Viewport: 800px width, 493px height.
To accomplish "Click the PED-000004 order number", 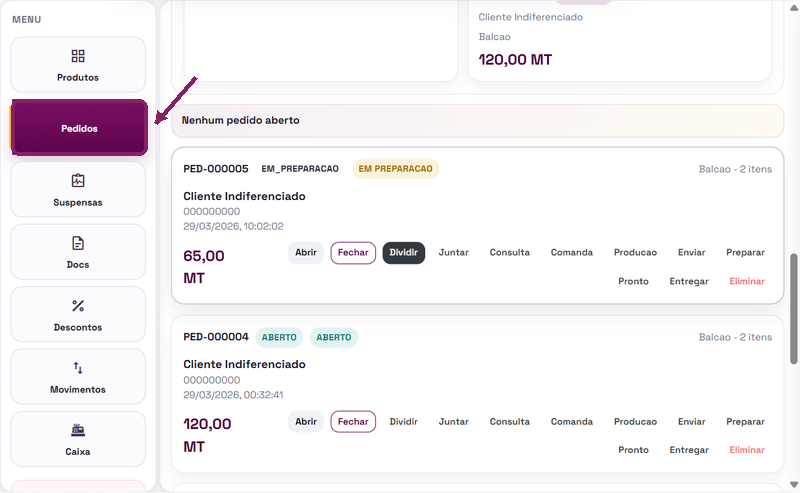I will (x=216, y=337).
